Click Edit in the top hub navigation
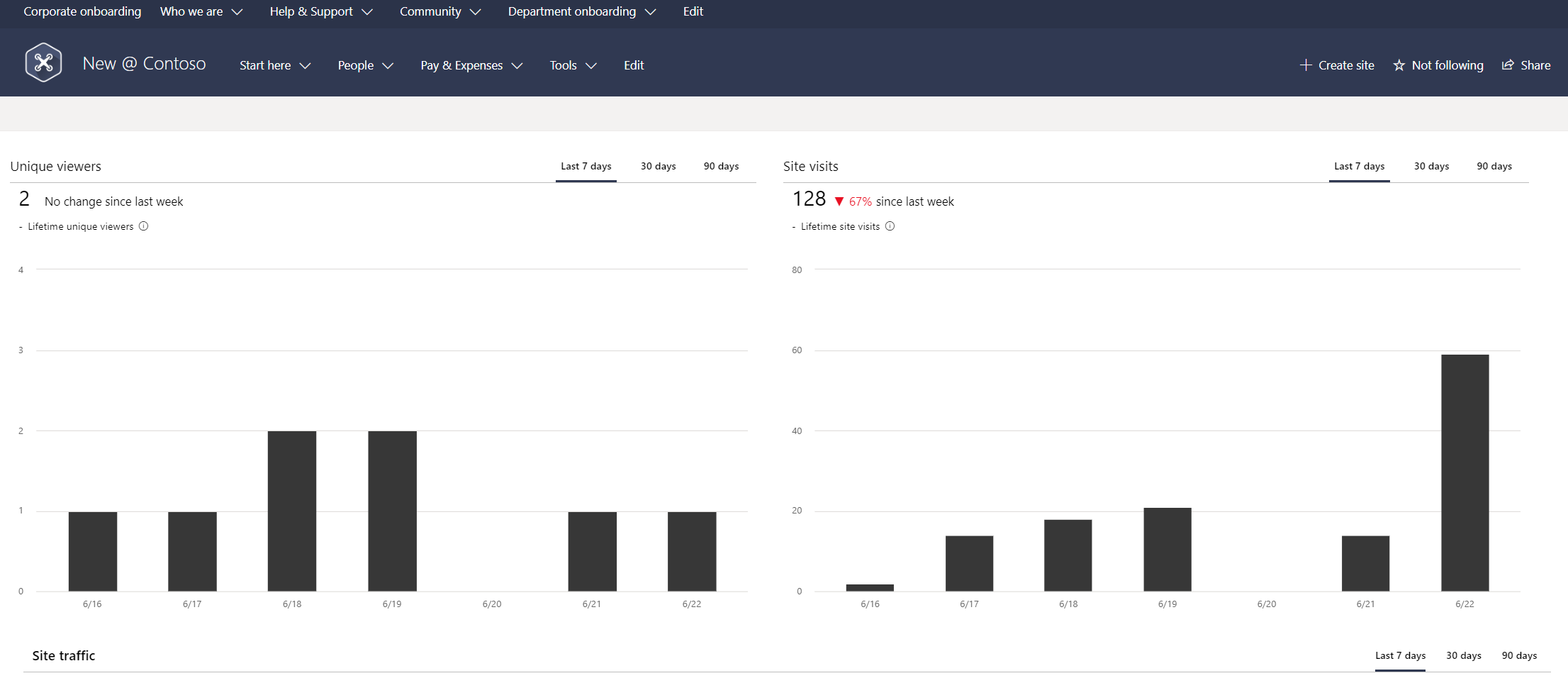 click(x=693, y=11)
